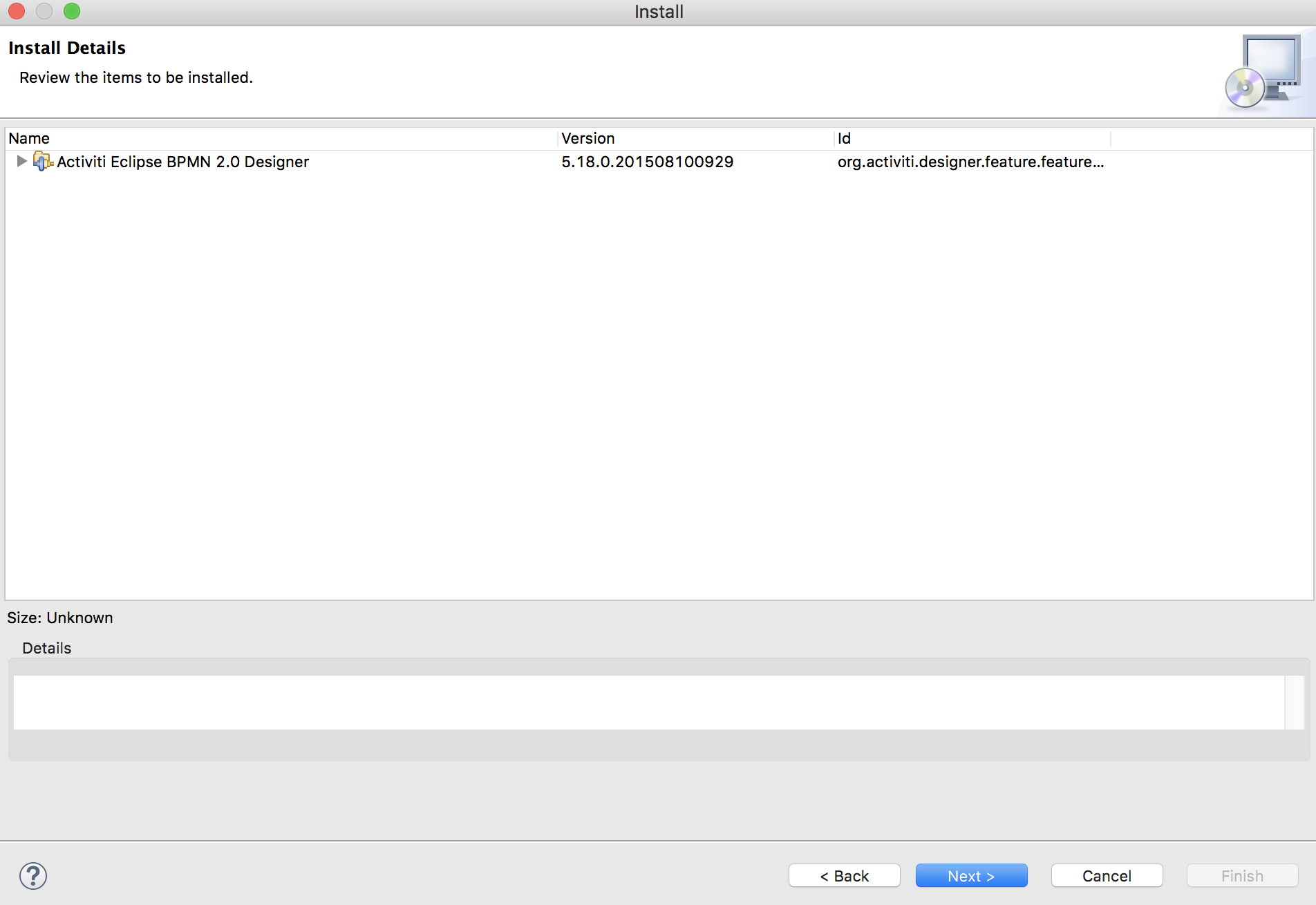Click the install wizard CD-and-monitor icon
1316x905 pixels.
tap(1262, 73)
